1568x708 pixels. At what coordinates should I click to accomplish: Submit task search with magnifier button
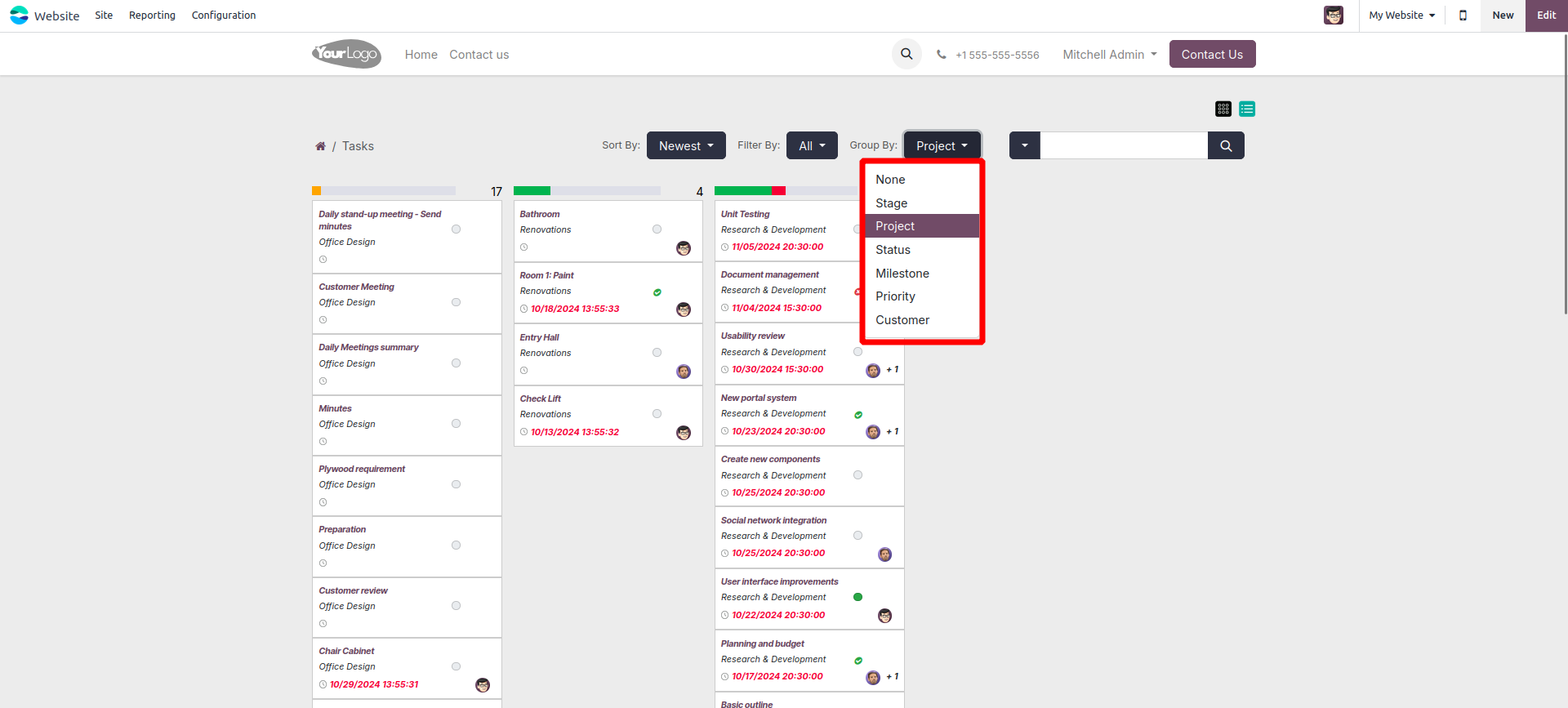1226,145
